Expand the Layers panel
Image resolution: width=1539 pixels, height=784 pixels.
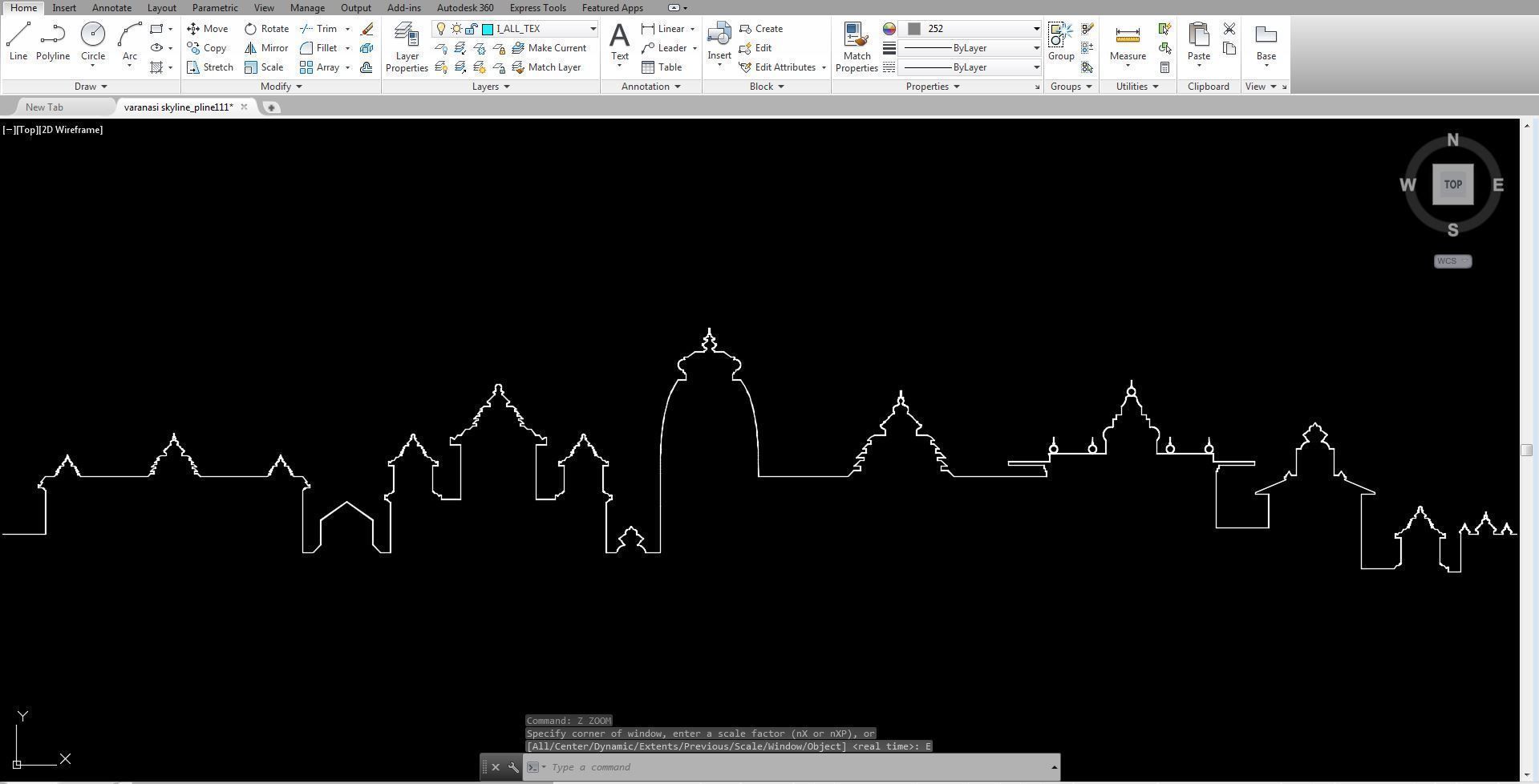coord(491,87)
